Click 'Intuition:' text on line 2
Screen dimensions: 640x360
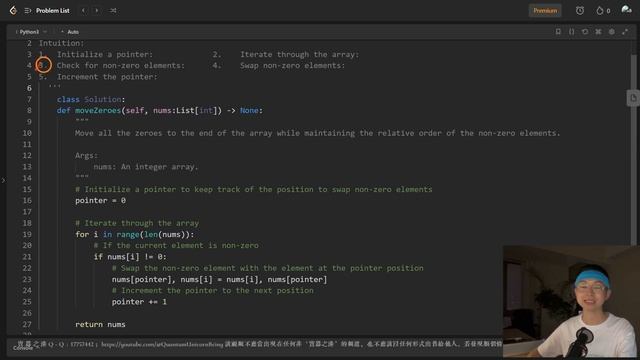[x=61, y=43]
